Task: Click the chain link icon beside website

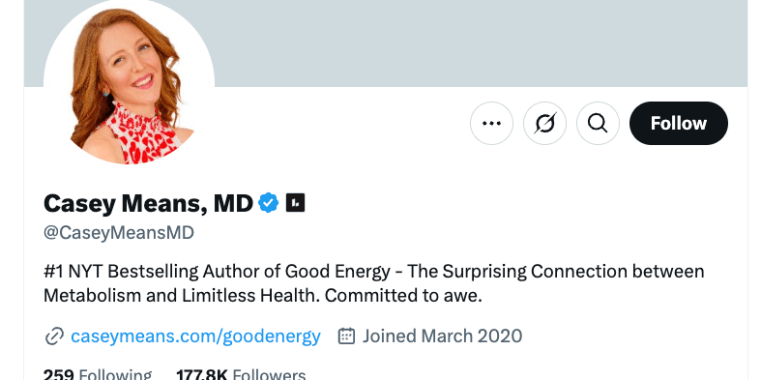Action: (54, 336)
